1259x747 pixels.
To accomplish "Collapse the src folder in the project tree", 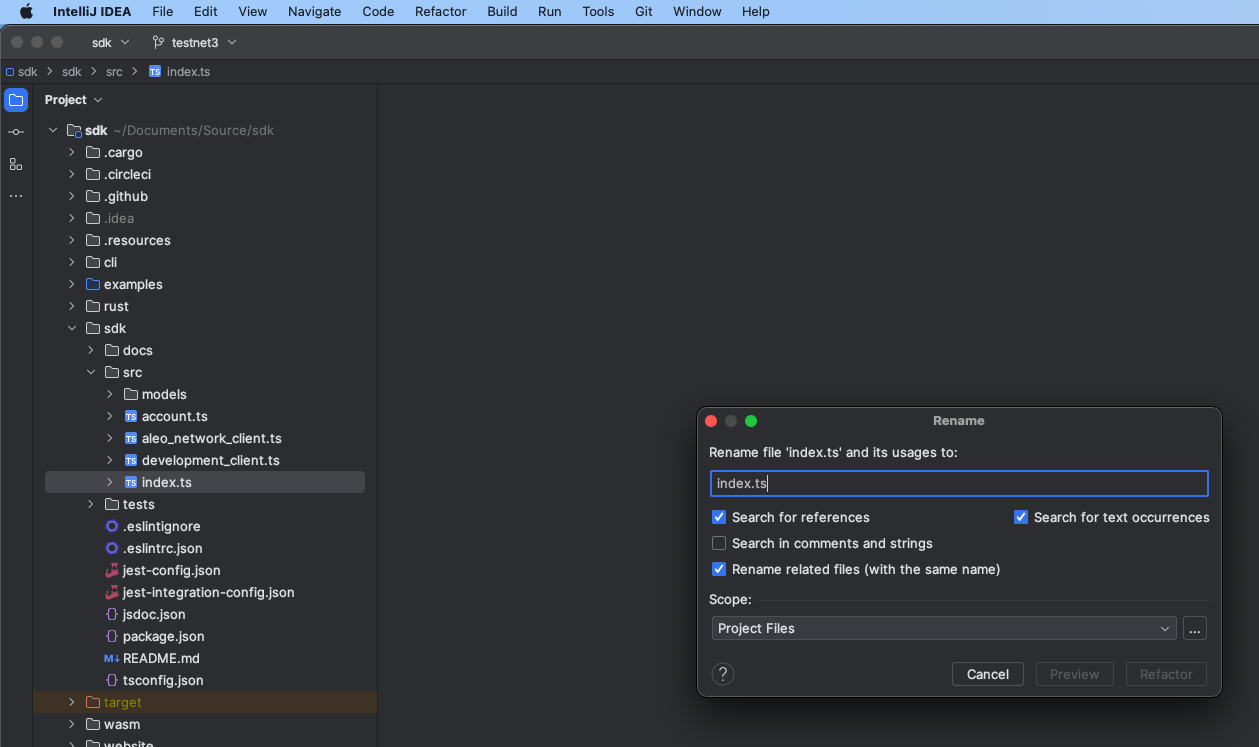I will click(x=91, y=372).
